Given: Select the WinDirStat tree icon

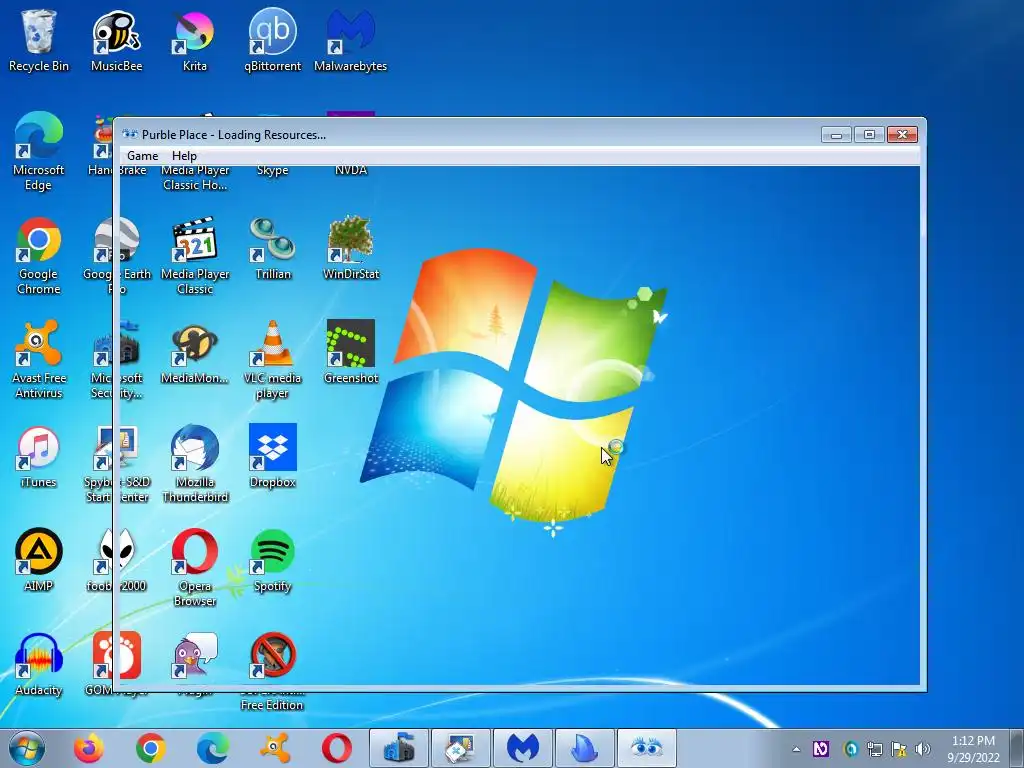Looking at the screenshot, I should click(351, 239).
